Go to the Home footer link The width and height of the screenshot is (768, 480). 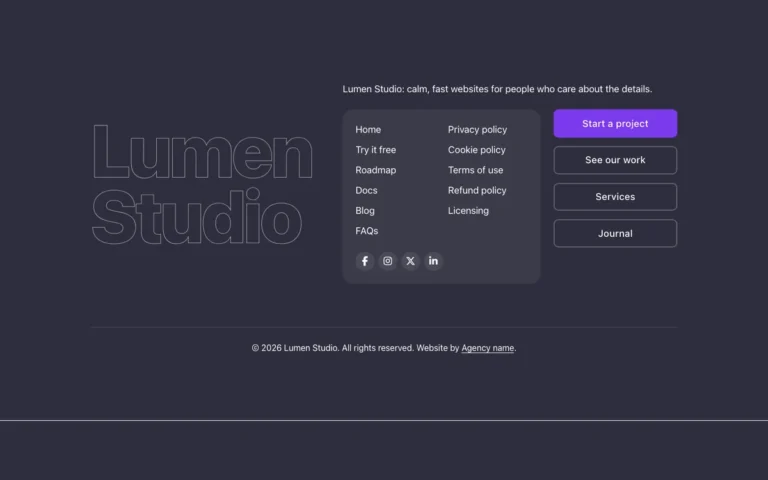pos(368,130)
